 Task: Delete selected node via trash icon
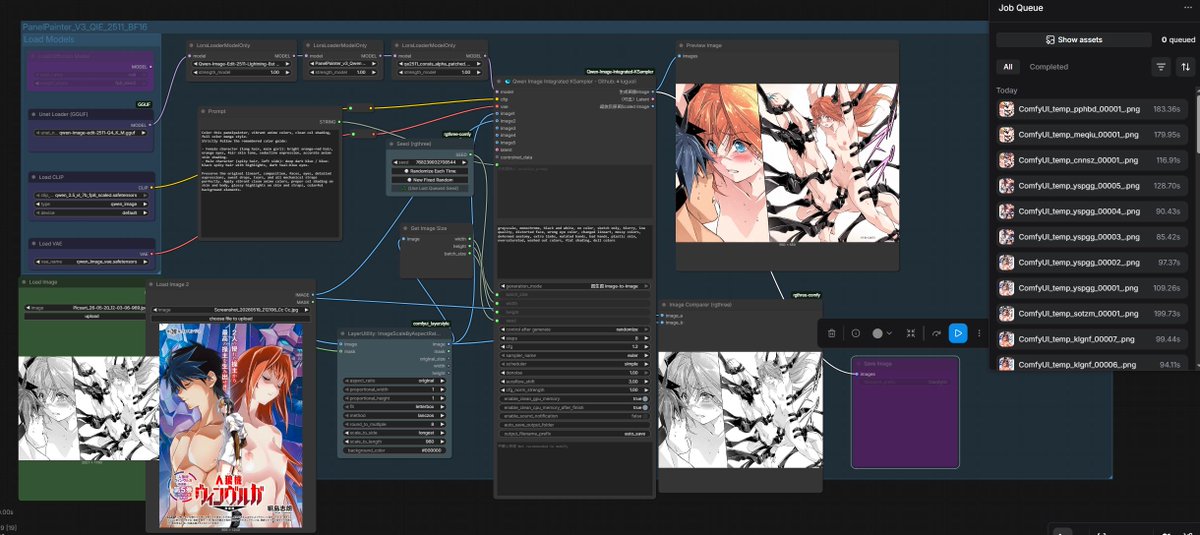click(x=831, y=333)
